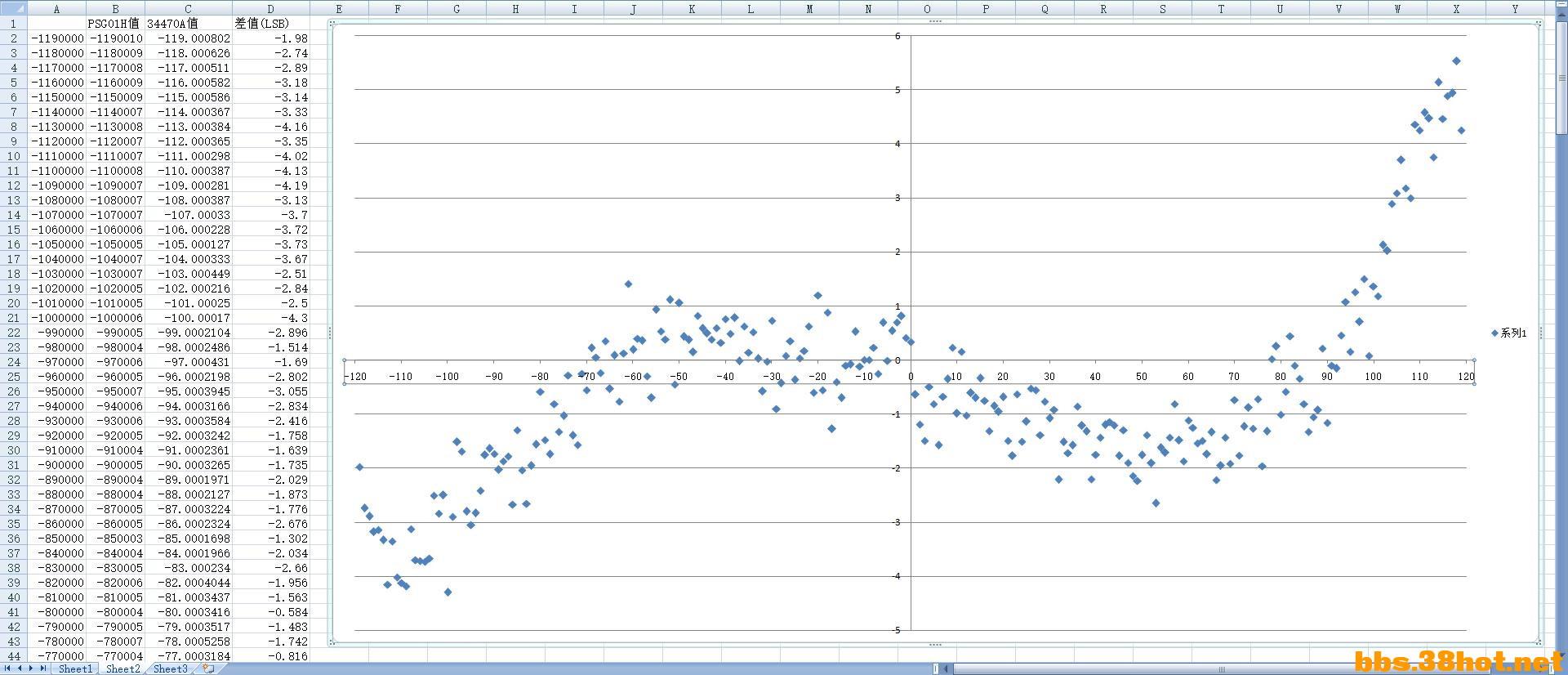Select column T header
Viewport: 1568px width, 675px height.
(x=1221, y=8)
